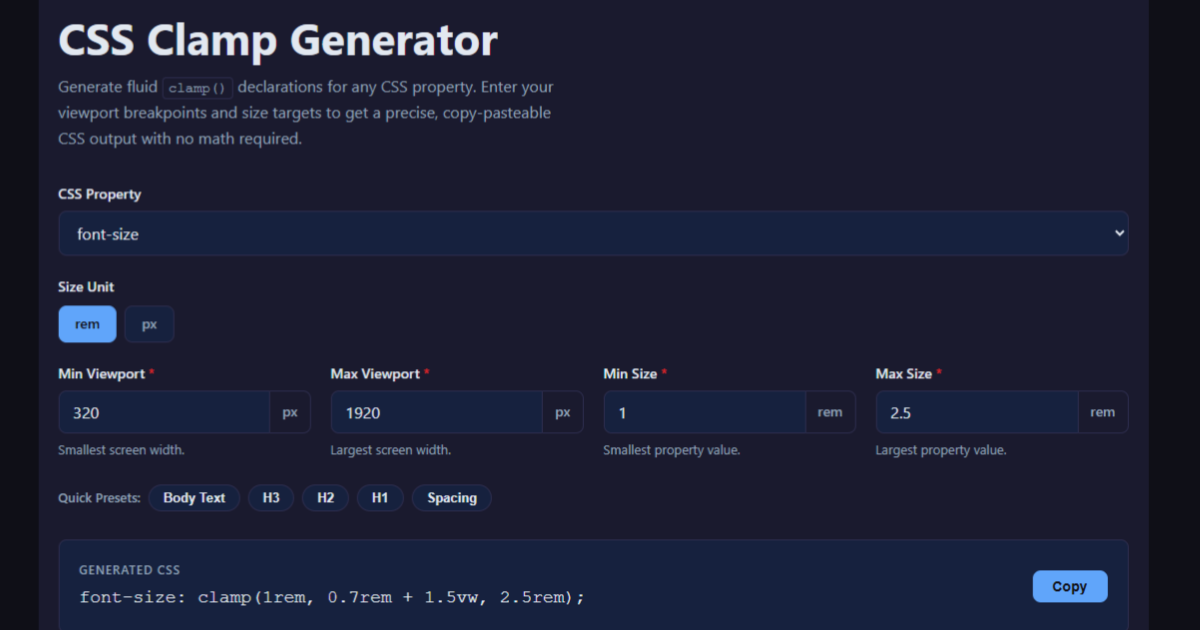Click the 'Largest property value.' hint
The width and height of the screenshot is (1200, 630).
941,450
